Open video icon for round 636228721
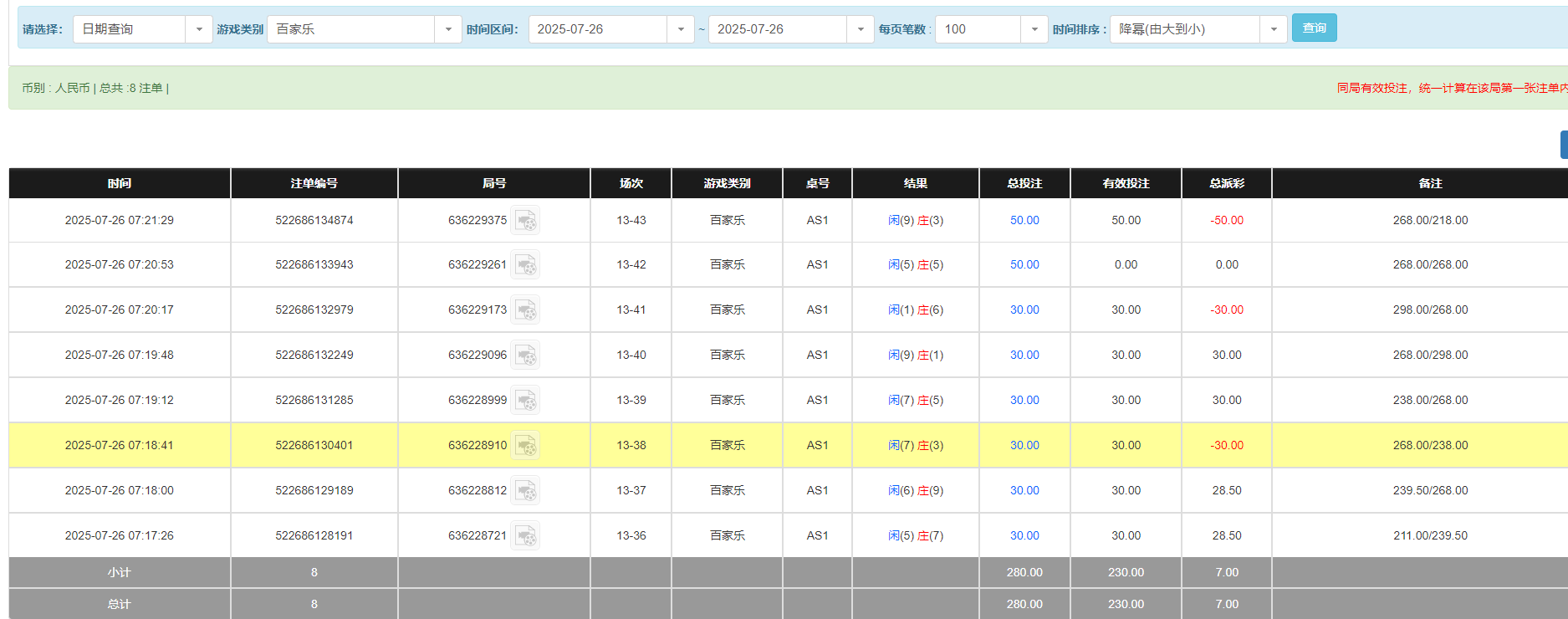1568x619 pixels. pos(525,536)
